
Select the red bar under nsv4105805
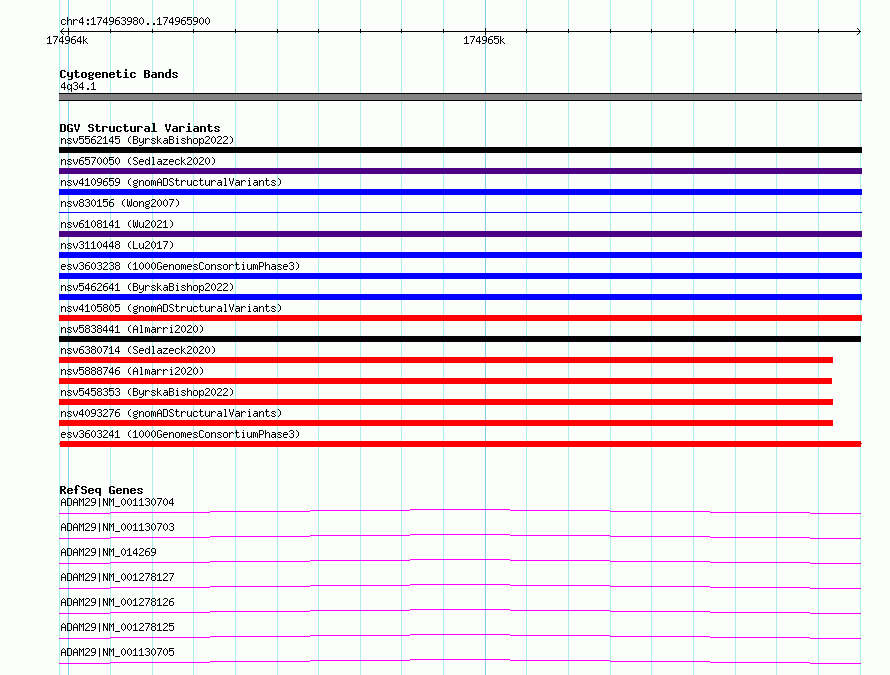pyautogui.click(x=460, y=318)
